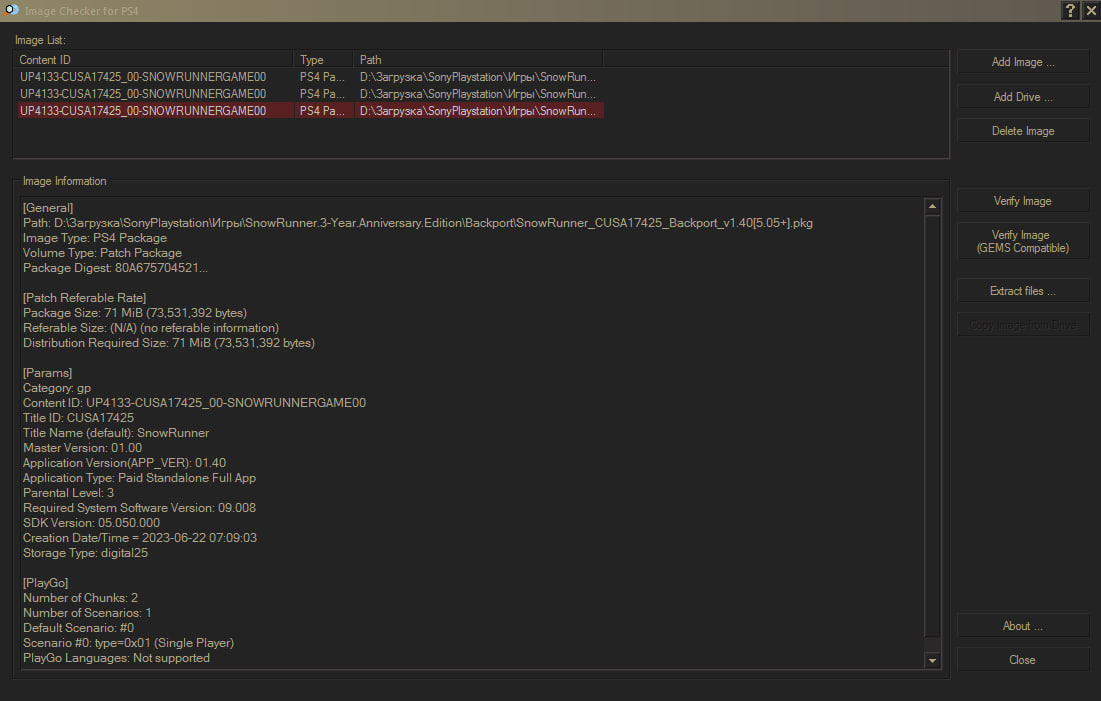Image resolution: width=1101 pixels, height=701 pixels.
Task: Click the Number of Scenarios: 1 line
Action: coord(87,612)
